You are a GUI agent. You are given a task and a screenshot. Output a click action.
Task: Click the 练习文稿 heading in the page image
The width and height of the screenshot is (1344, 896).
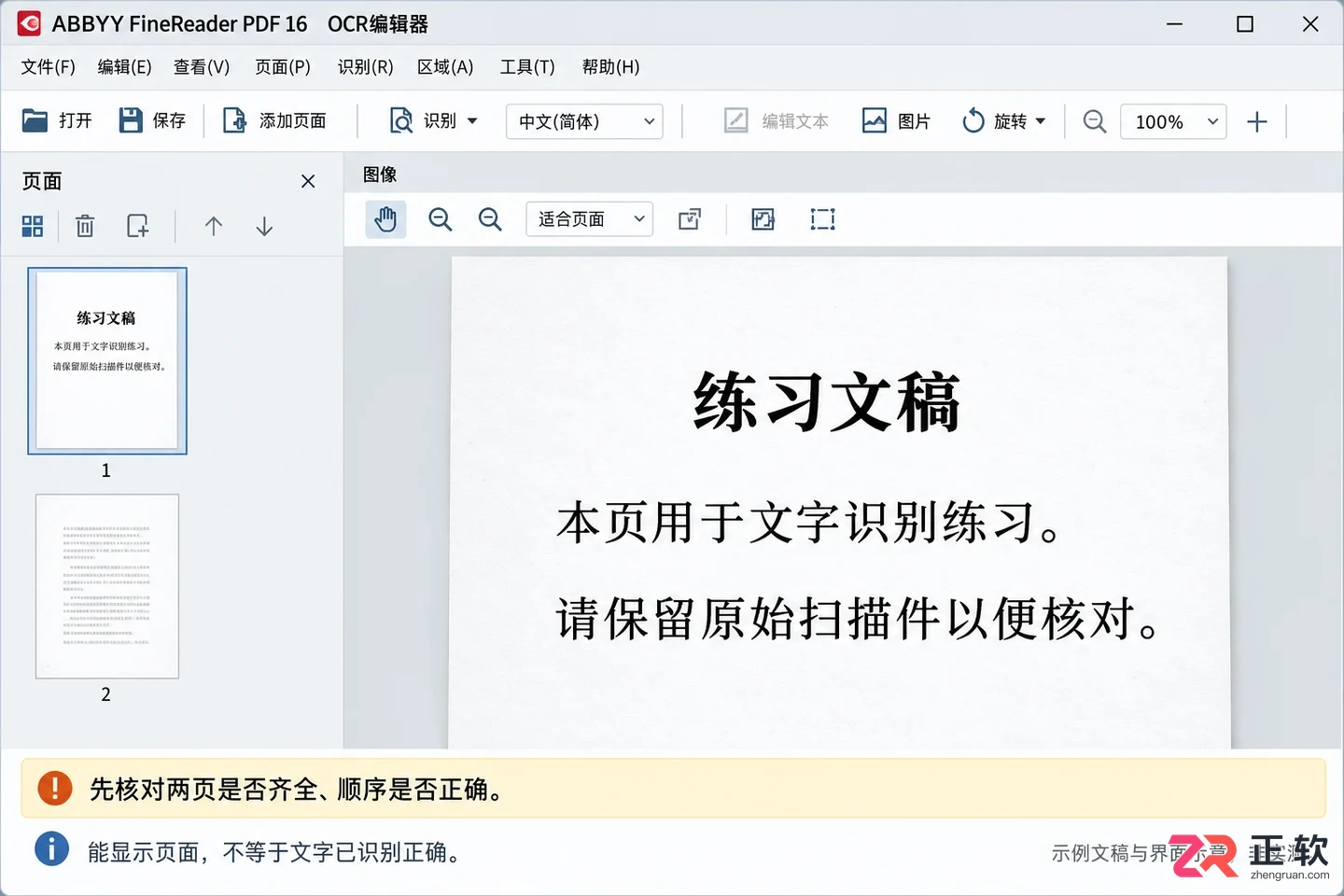pos(827,402)
